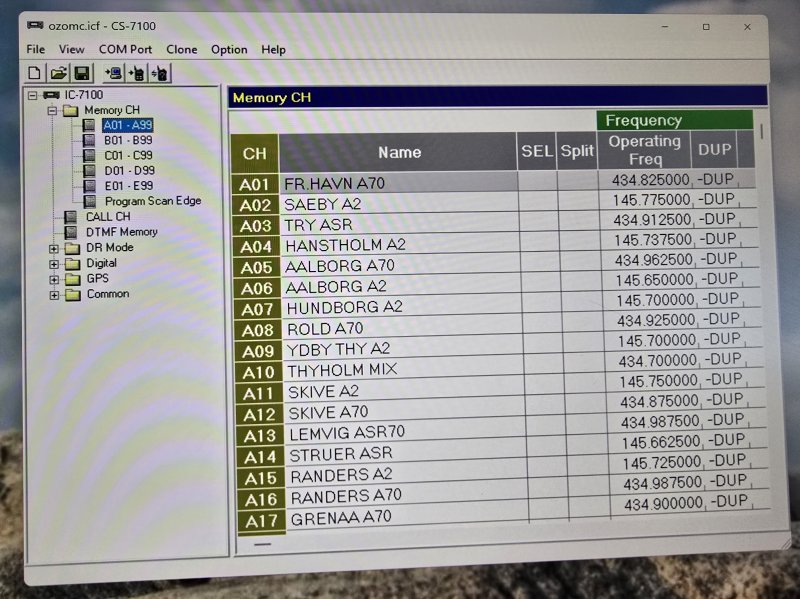The width and height of the screenshot is (800, 599).
Task: Open a file using the folder toolbar icon
Action: [x=58, y=73]
